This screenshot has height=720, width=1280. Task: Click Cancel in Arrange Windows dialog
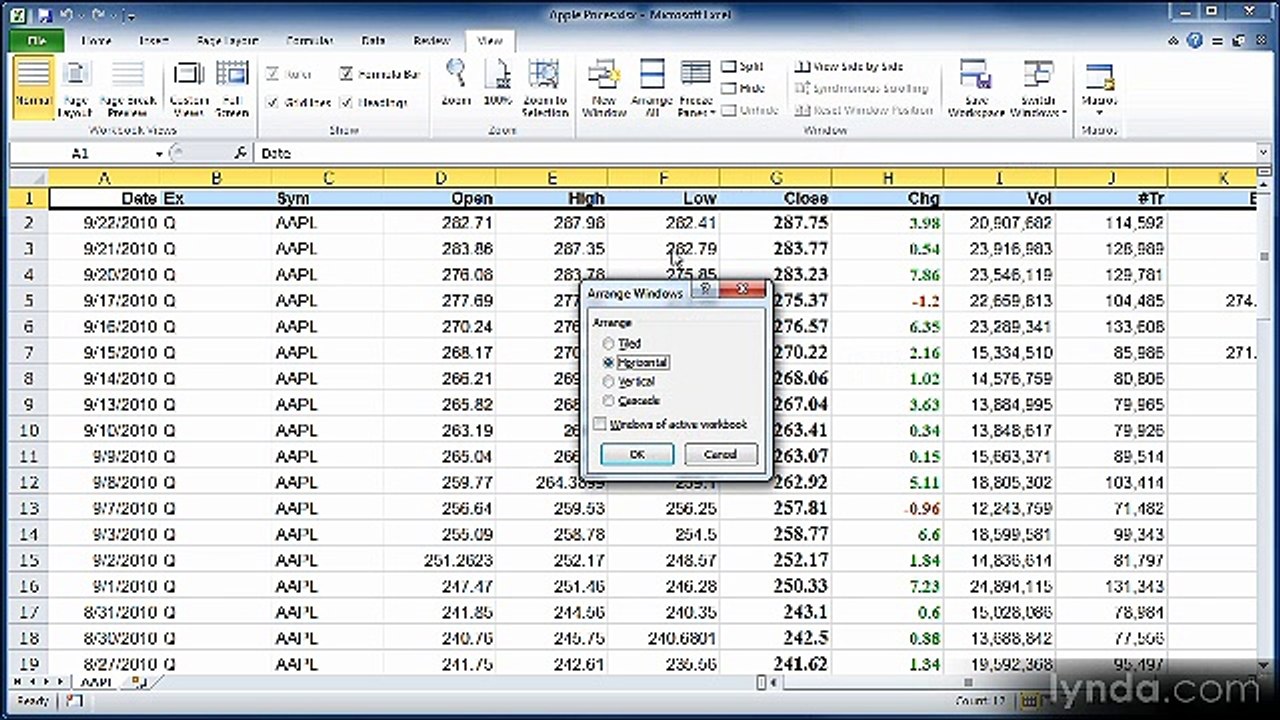click(720, 454)
